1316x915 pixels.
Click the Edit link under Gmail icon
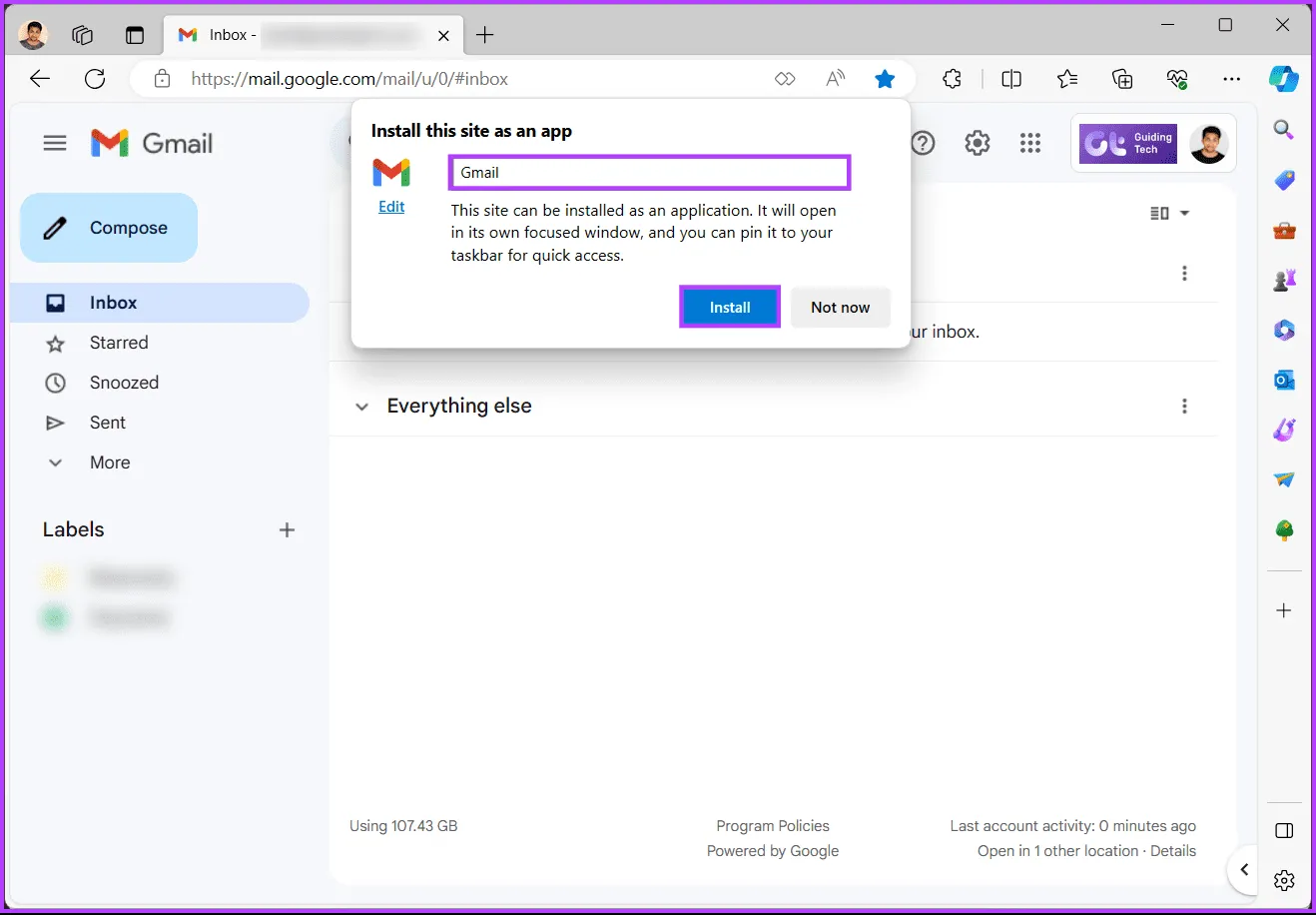tap(391, 207)
